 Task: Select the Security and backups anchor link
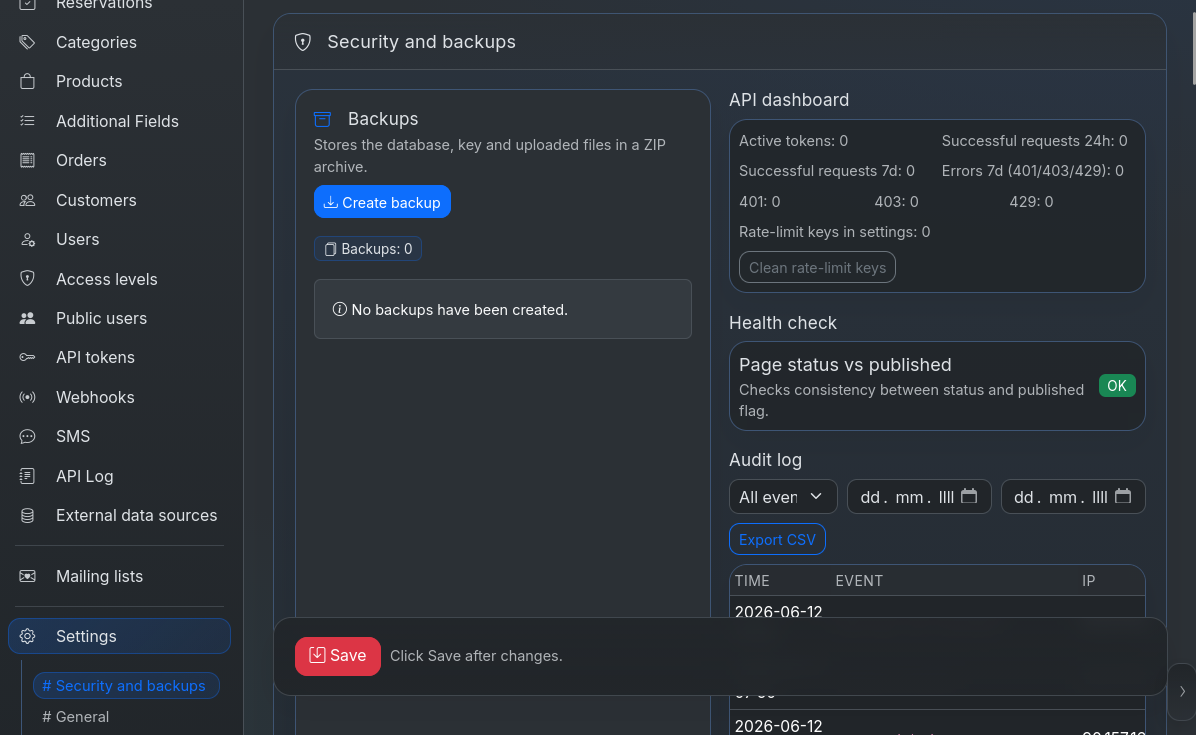127,685
